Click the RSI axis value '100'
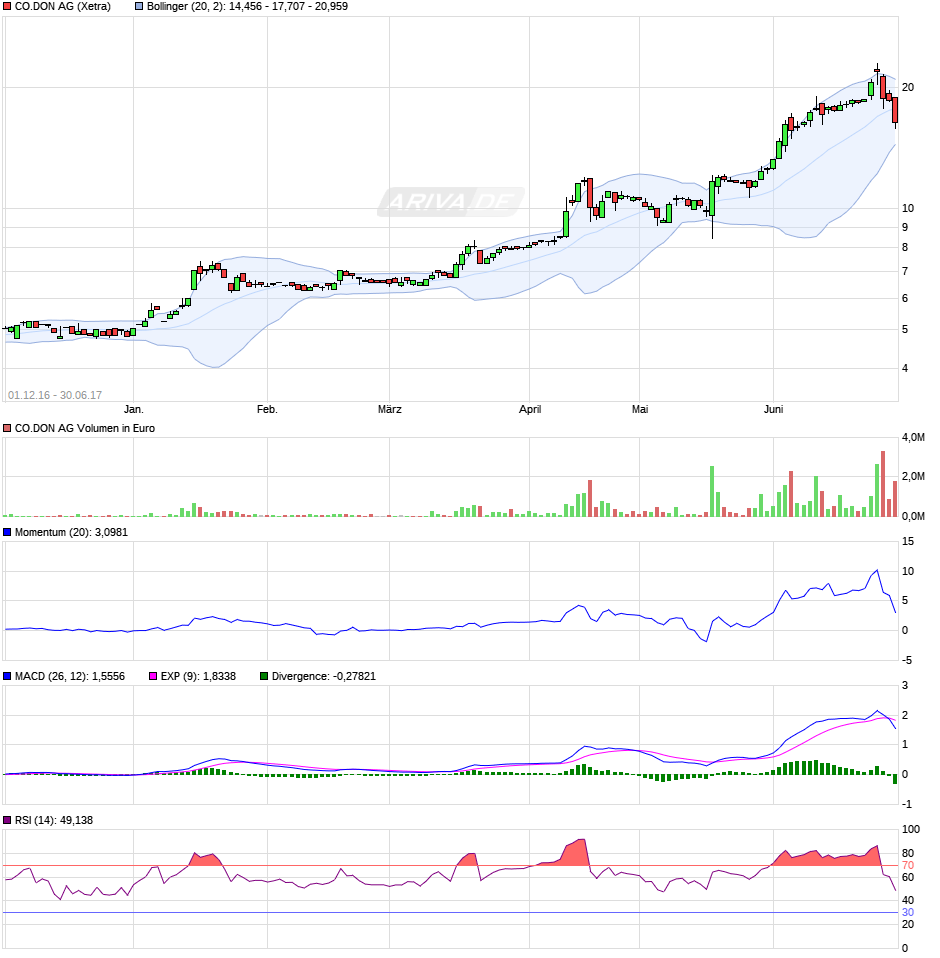Image resolution: width=940 pixels, height=958 pixels. coord(911,830)
